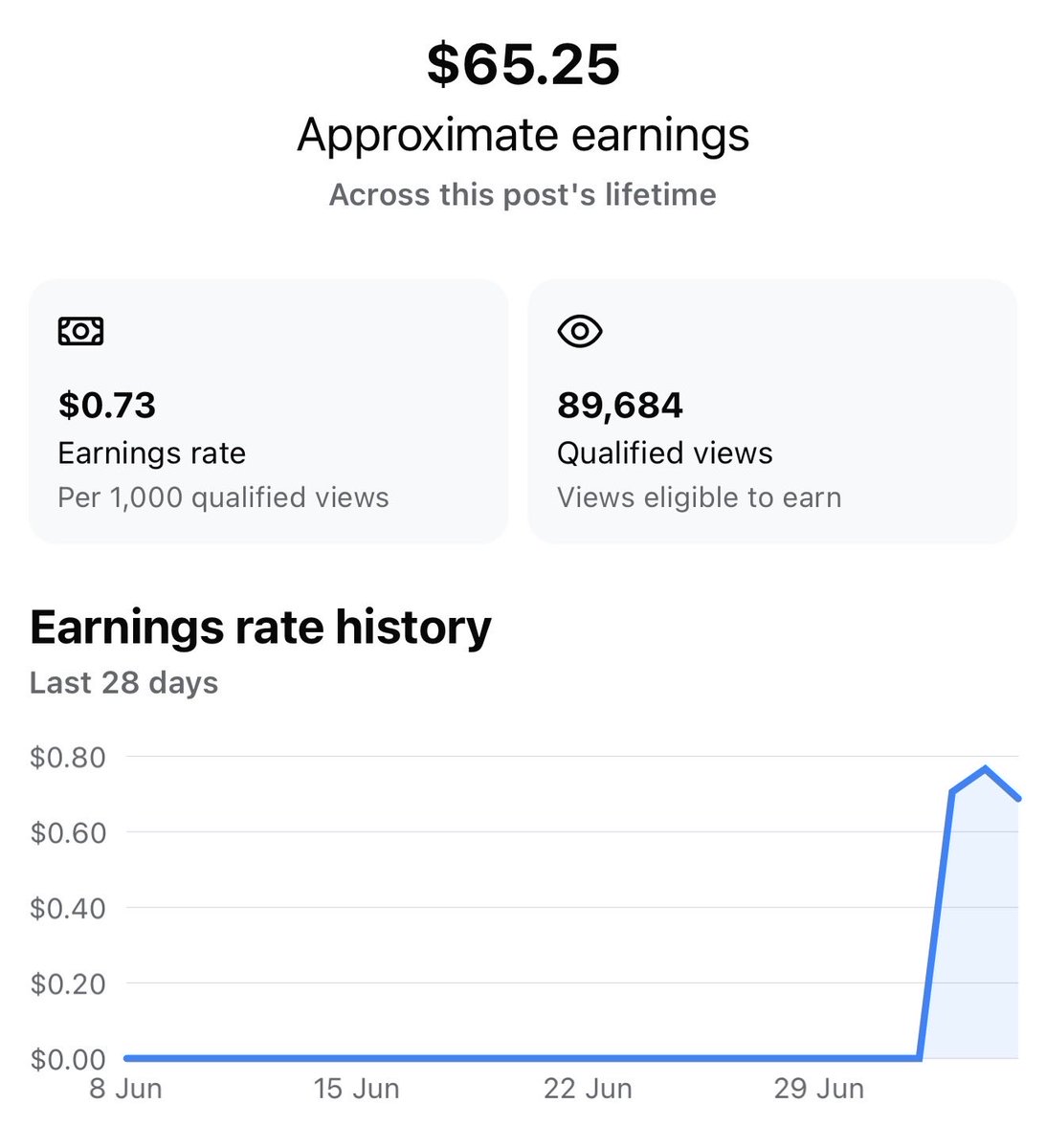Image resolution: width=1046 pixels, height=1148 pixels.
Task: Select the $65.25 total earnings amount
Action: pyautogui.click(x=523, y=65)
